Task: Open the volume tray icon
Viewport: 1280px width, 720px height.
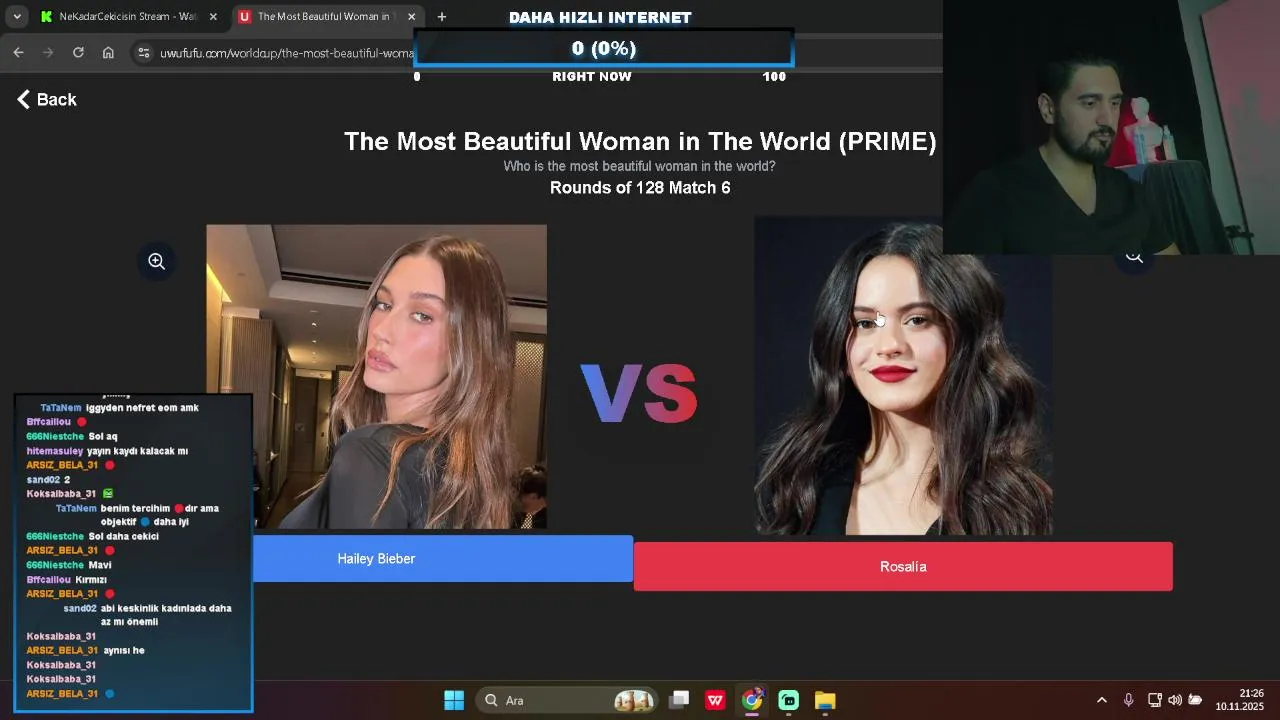Action: click(x=1175, y=700)
